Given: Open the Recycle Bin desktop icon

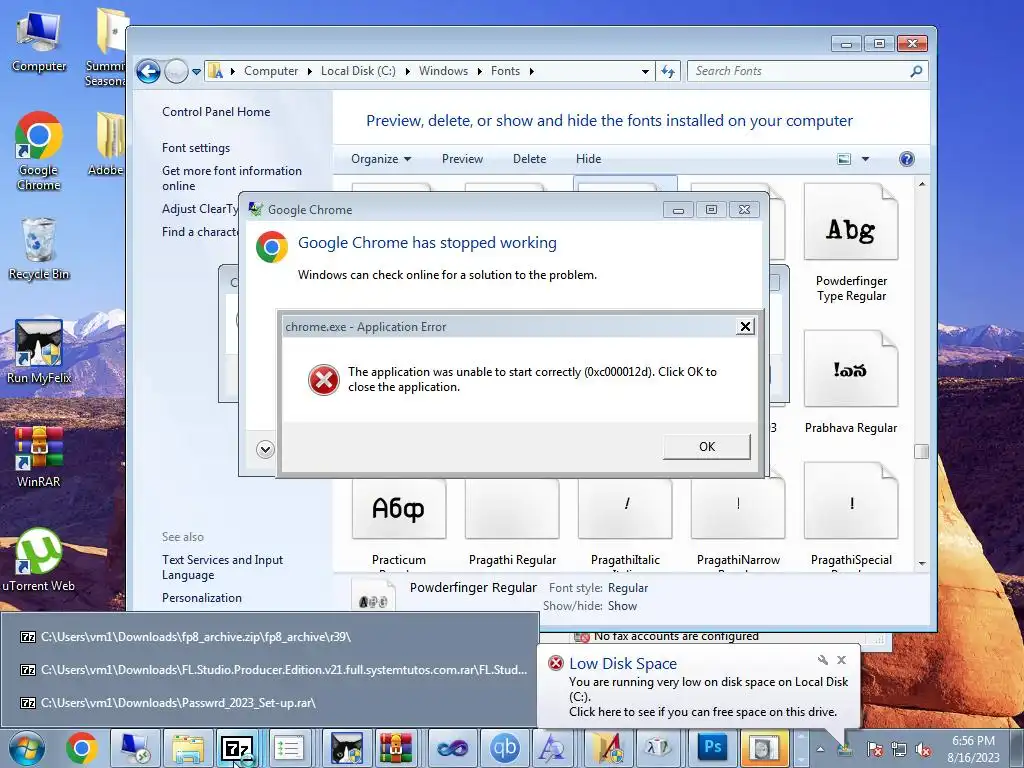Looking at the screenshot, I should tap(39, 249).
